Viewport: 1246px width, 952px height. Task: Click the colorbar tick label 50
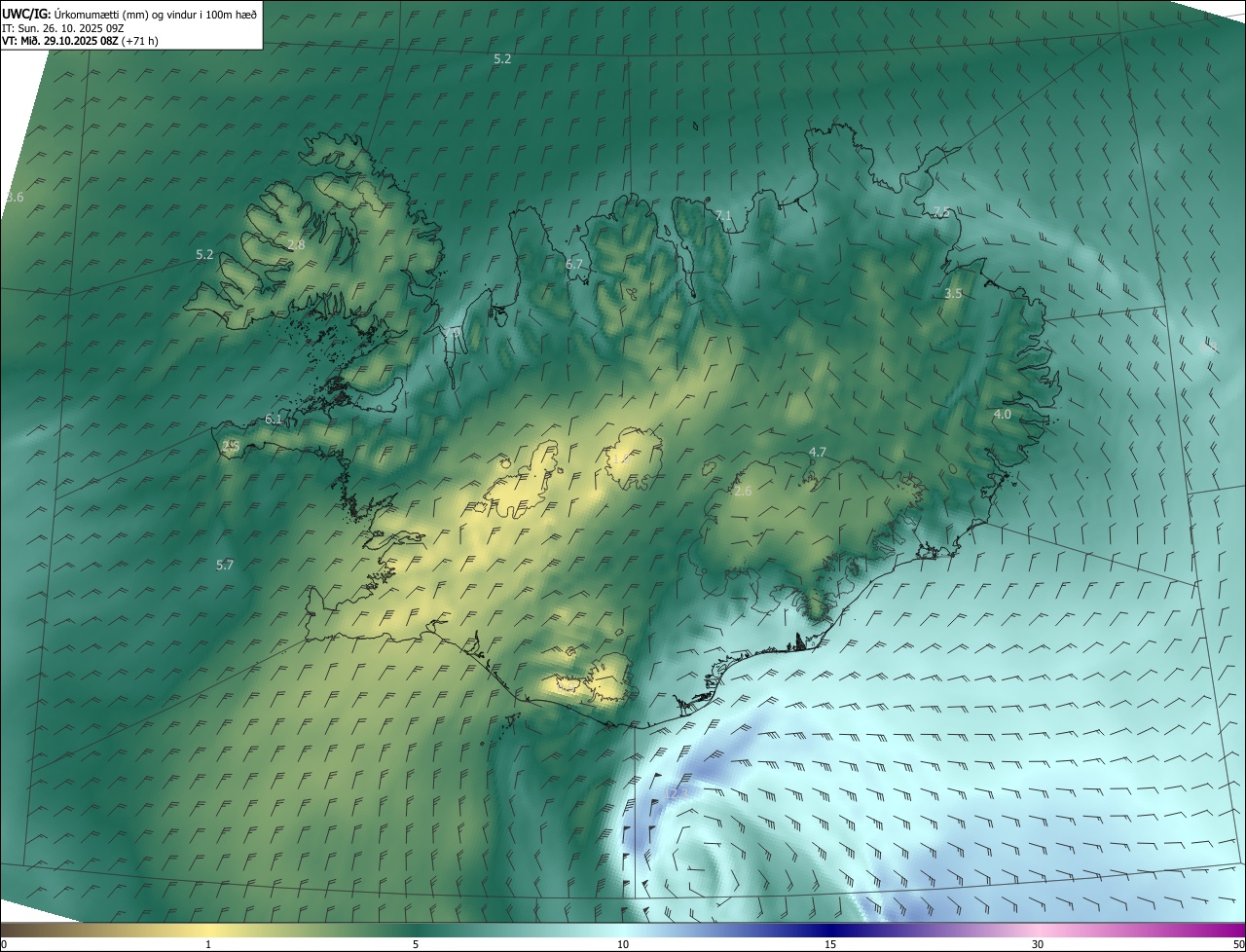coord(1239,945)
